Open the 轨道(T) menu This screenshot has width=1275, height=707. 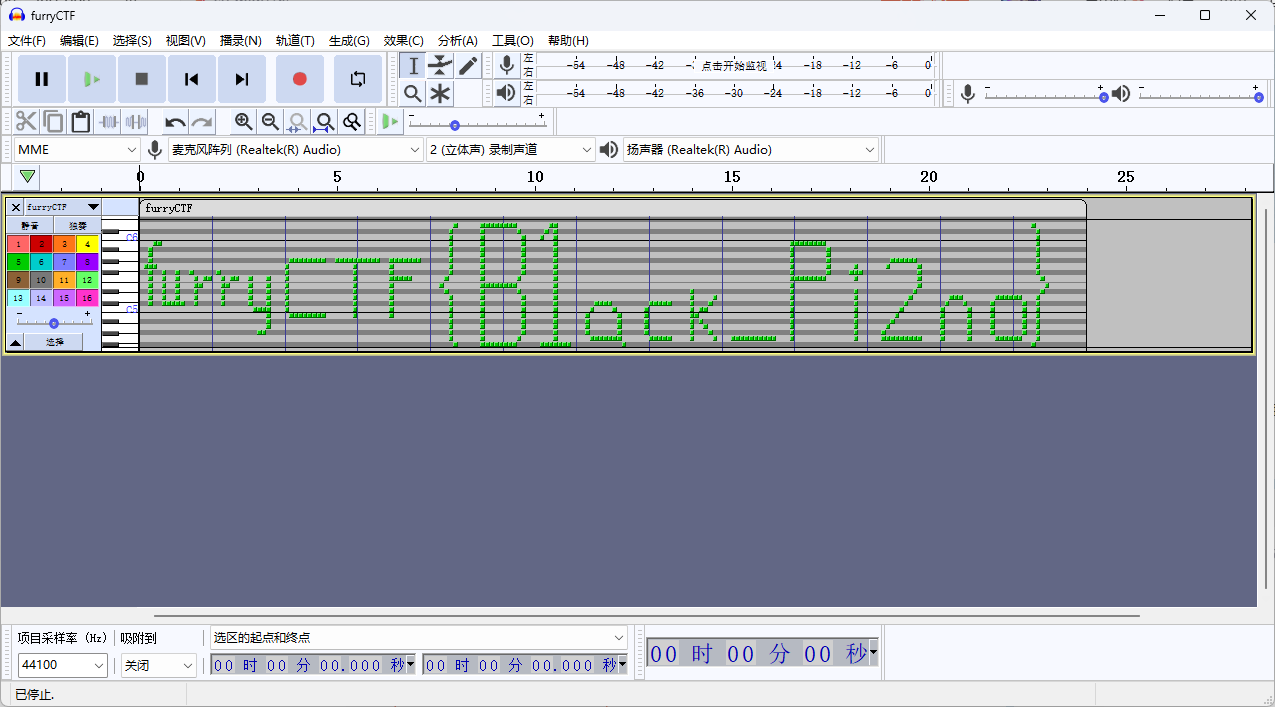pos(295,41)
